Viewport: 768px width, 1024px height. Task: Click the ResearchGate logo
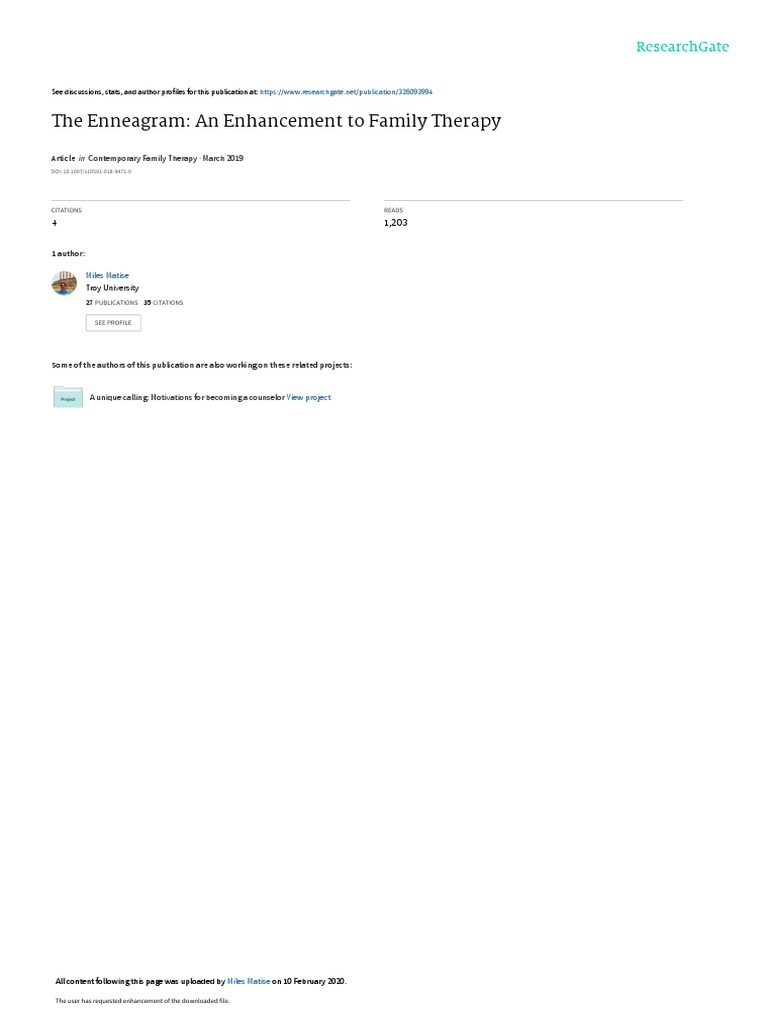click(682, 47)
